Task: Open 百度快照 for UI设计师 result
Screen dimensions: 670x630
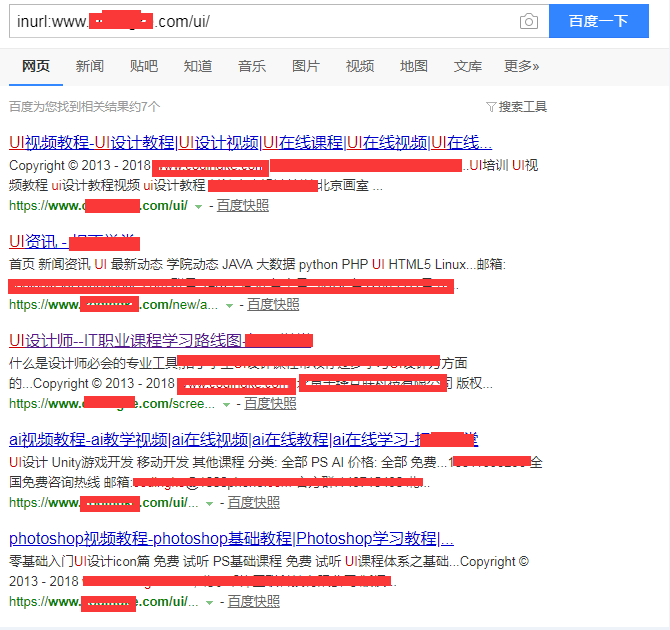Action: (x=270, y=404)
